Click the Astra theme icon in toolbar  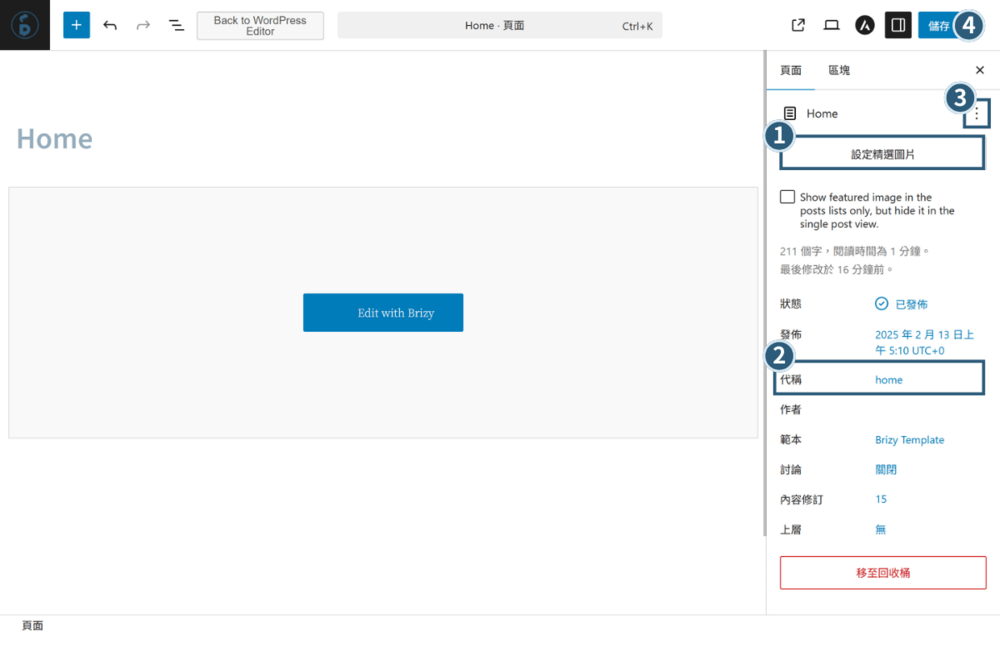tap(864, 24)
